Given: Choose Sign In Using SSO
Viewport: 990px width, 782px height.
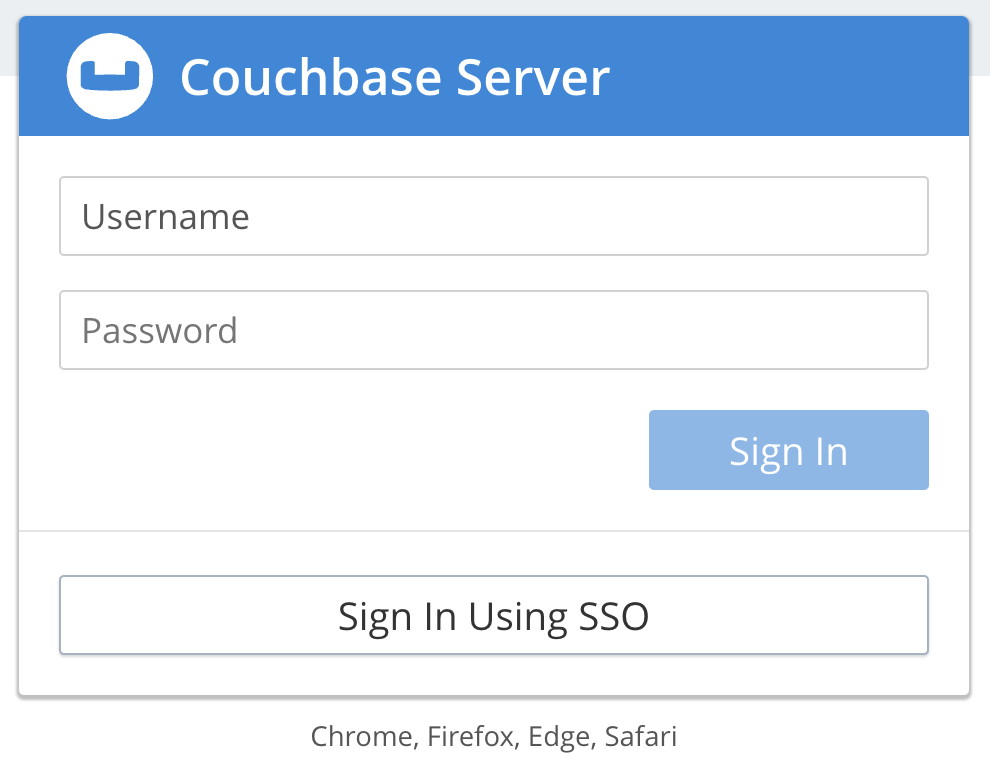Looking at the screenshot, I should (x=493, y=615).
